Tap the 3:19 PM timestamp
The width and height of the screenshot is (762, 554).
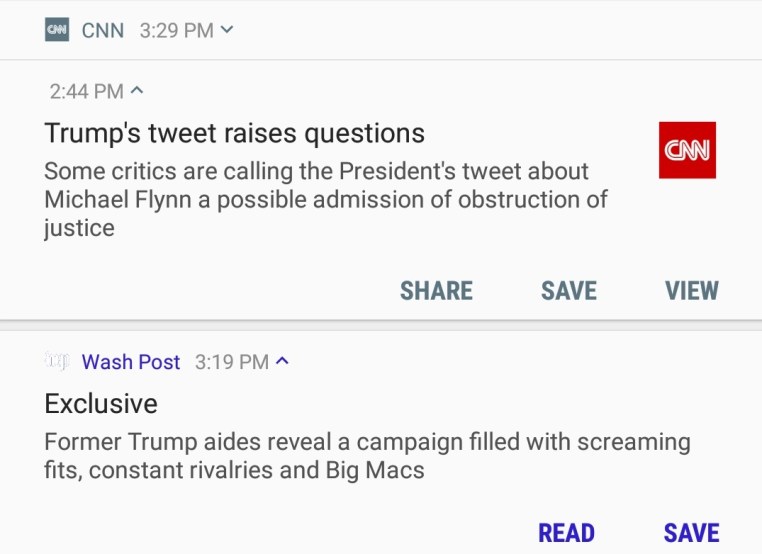(x=231, y=362)
